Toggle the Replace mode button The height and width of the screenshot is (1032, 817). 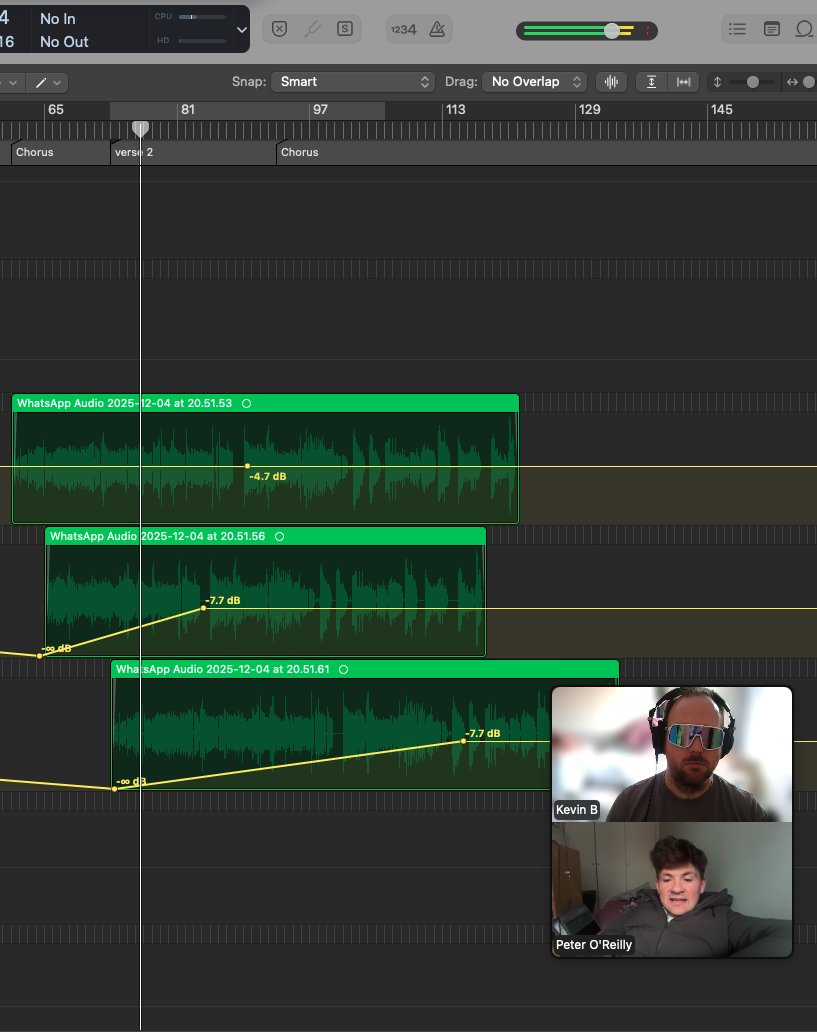coord(279,29)
